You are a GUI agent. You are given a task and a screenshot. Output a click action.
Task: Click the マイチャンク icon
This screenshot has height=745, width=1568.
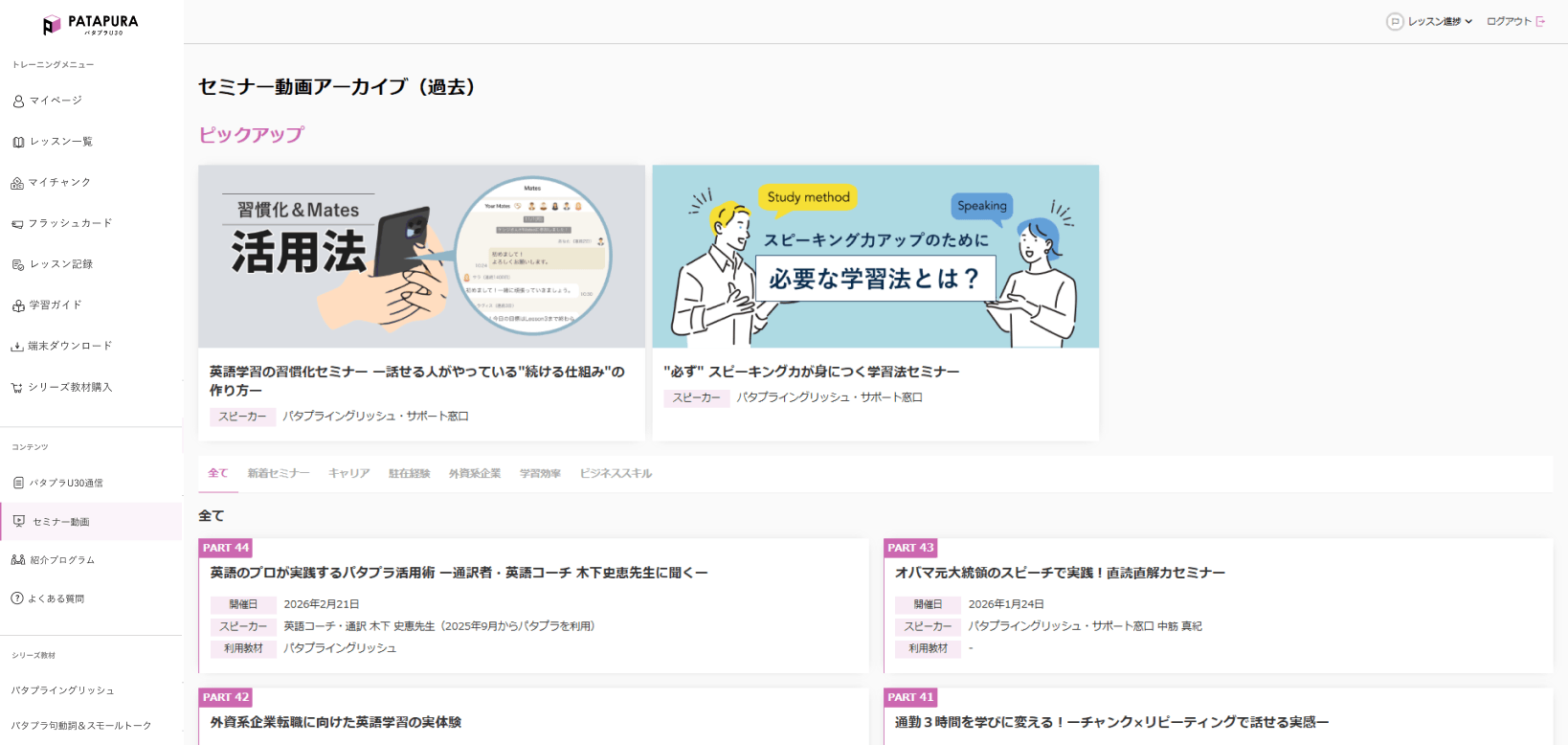(17, 183)
